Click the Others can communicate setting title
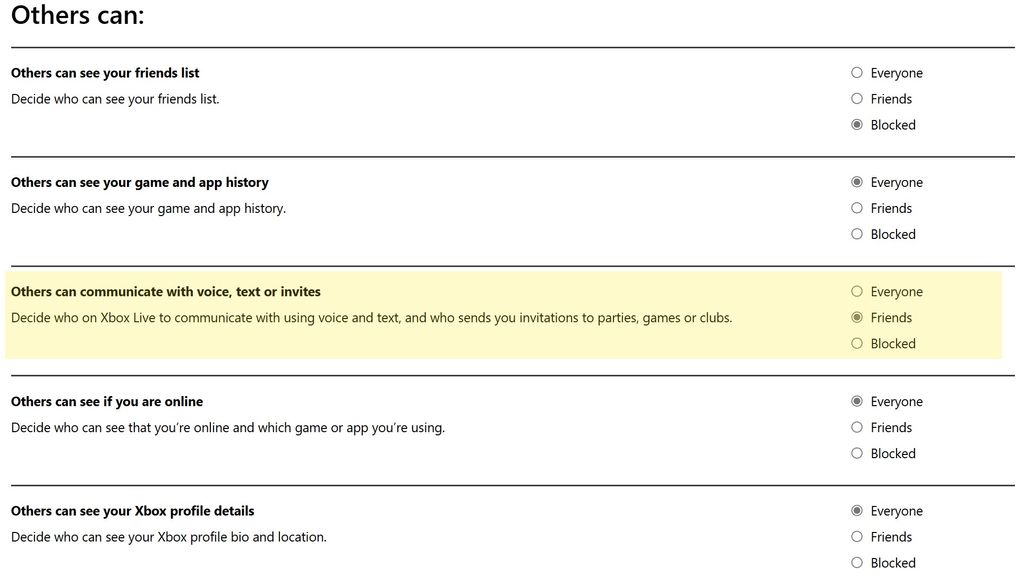This screenshot has height=584, width=1024. click(x=165, y=291)
